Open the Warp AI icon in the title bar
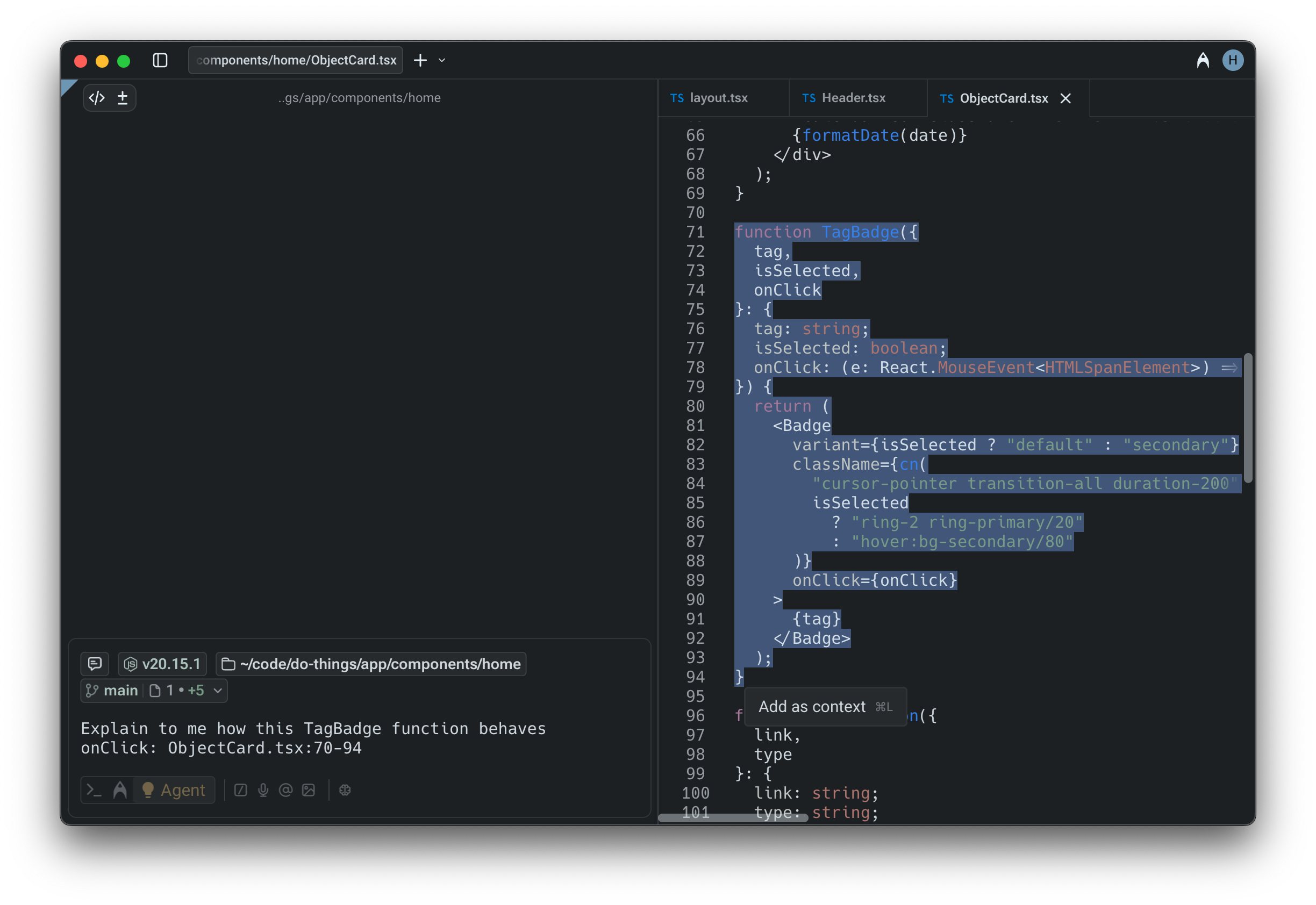 click(x=1203, y=60)
